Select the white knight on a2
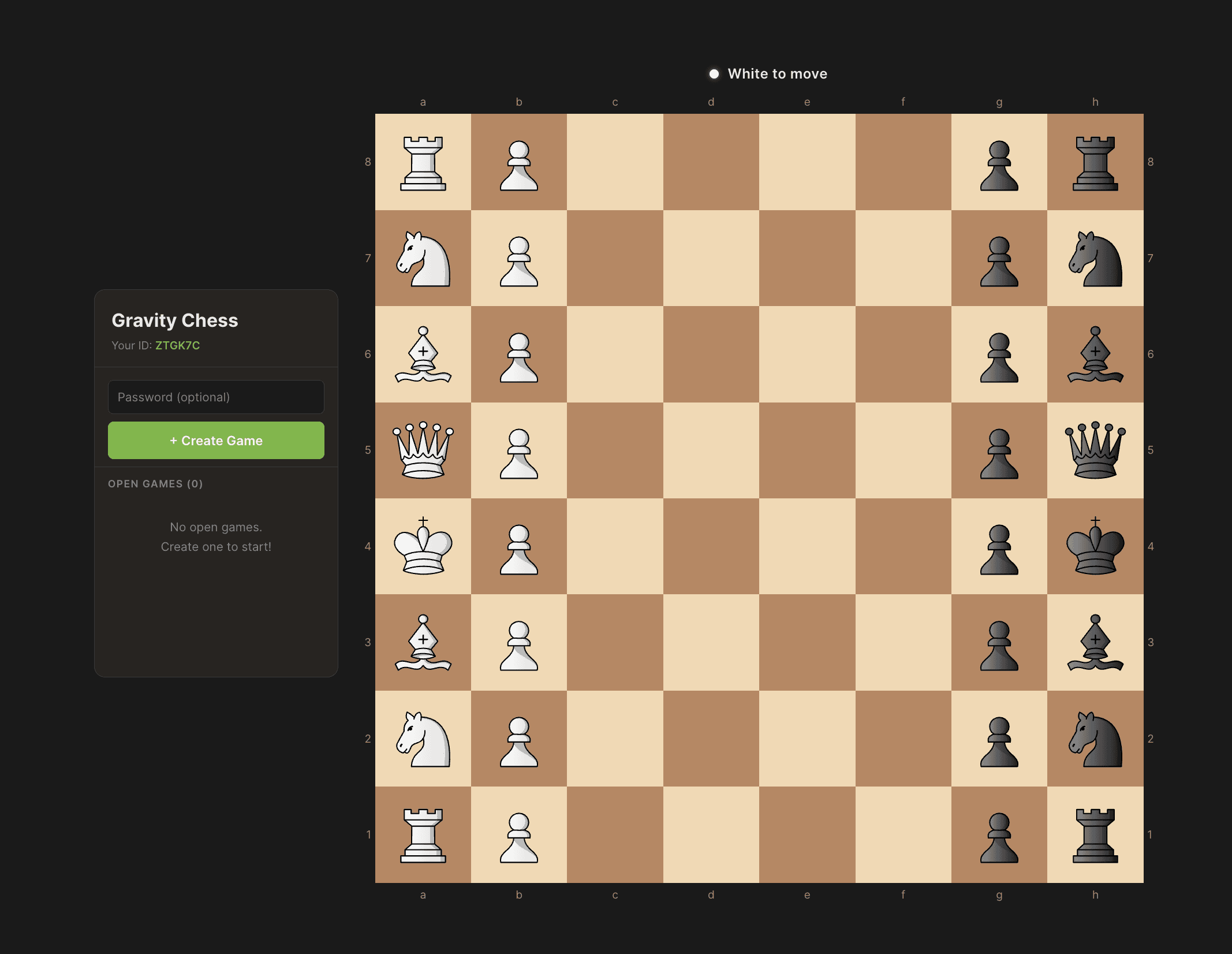The width and height of the screenshot is (1232, 954). [x=423, y=739]
